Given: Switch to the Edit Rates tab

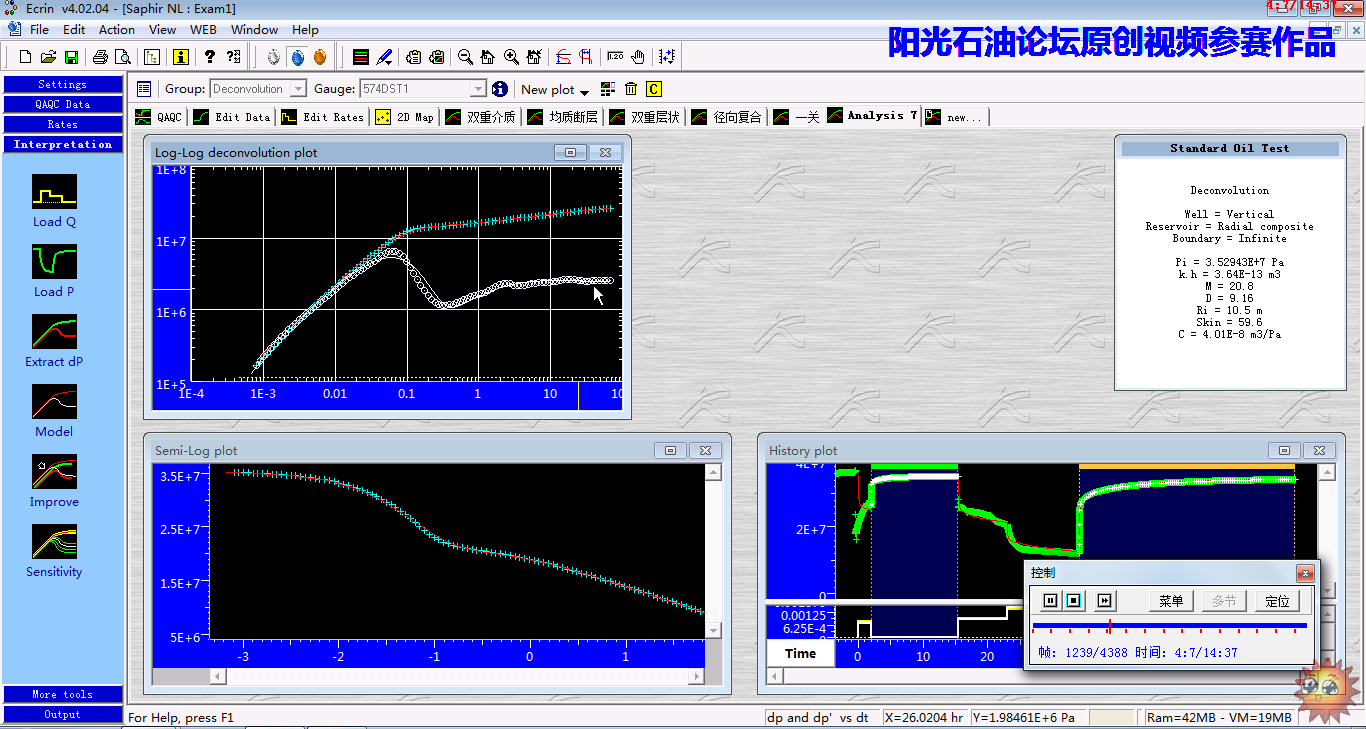Looking at the screenshot, I should coord(323,117).
